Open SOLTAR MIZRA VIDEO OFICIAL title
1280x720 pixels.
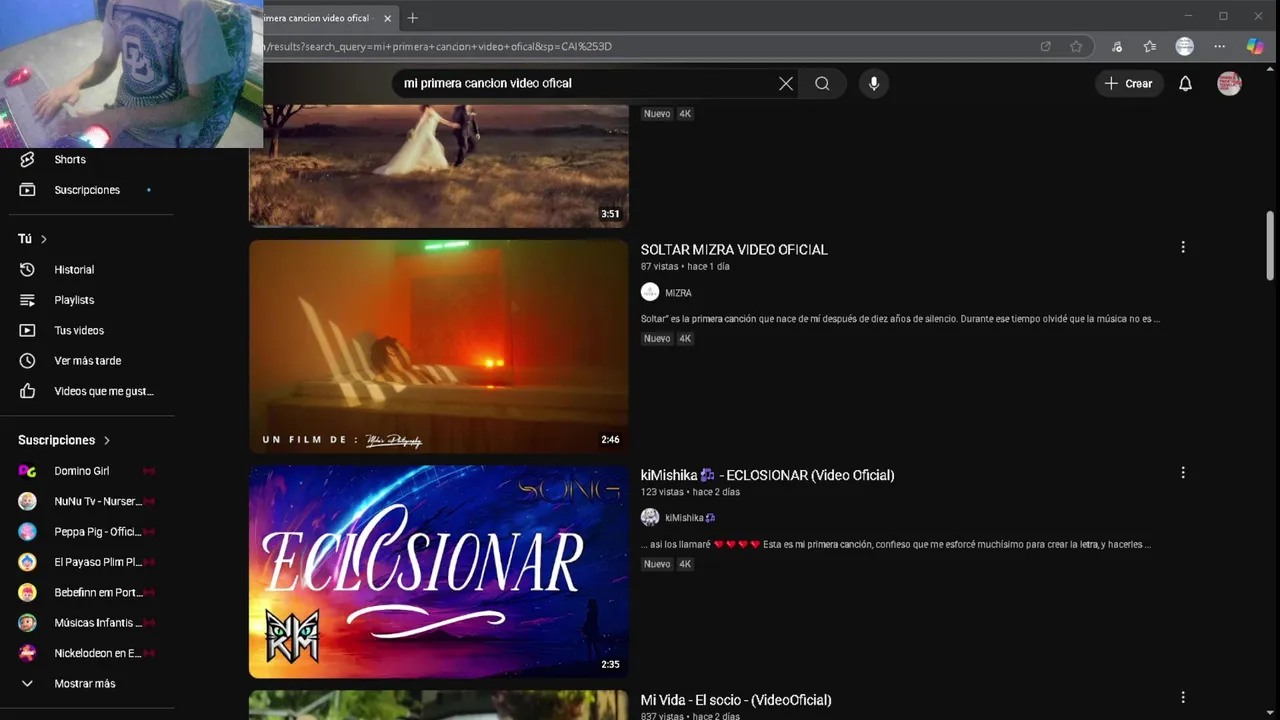coord(734,250)
